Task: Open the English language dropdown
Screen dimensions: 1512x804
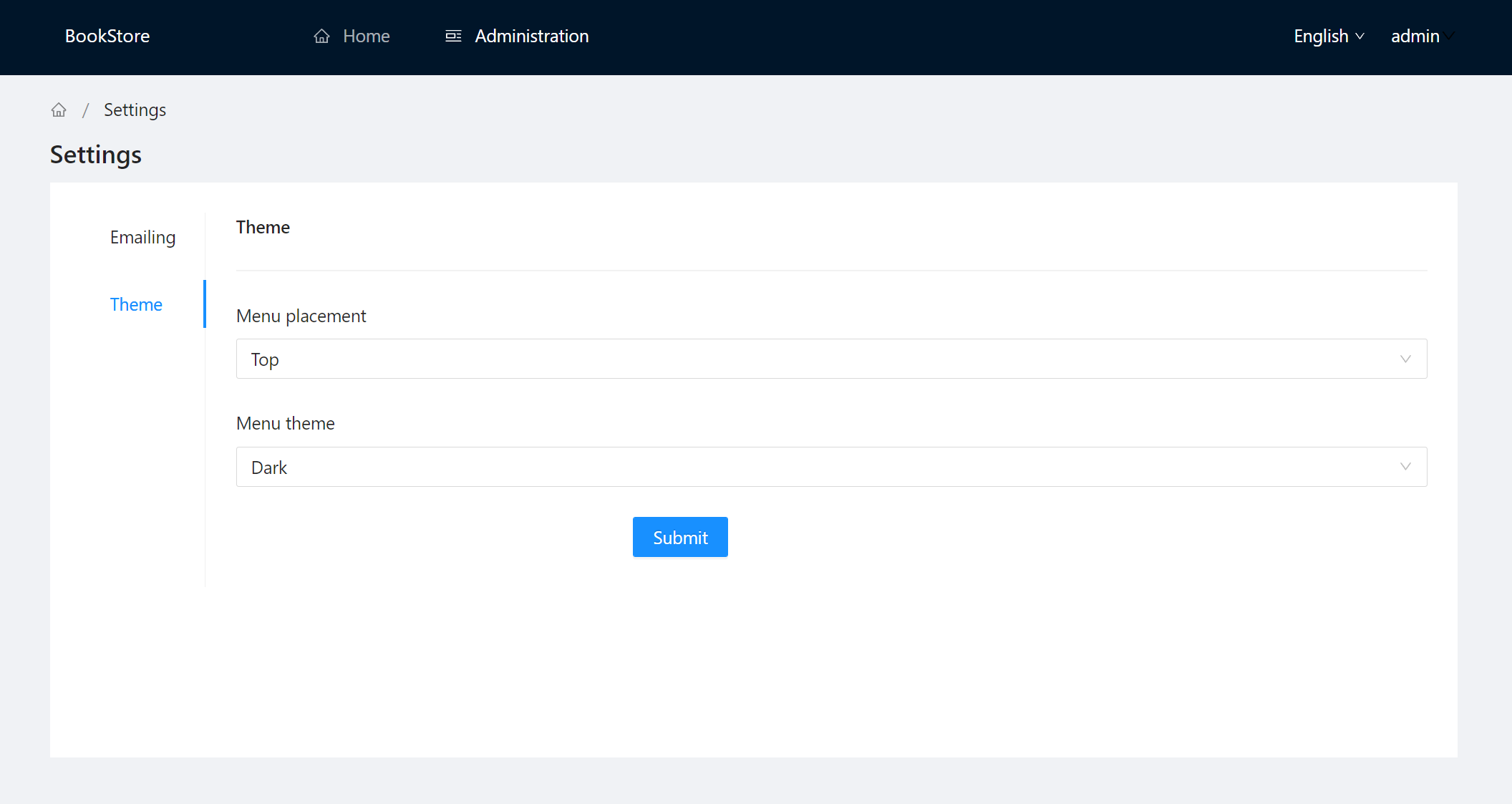Action: click(1321, 36)
